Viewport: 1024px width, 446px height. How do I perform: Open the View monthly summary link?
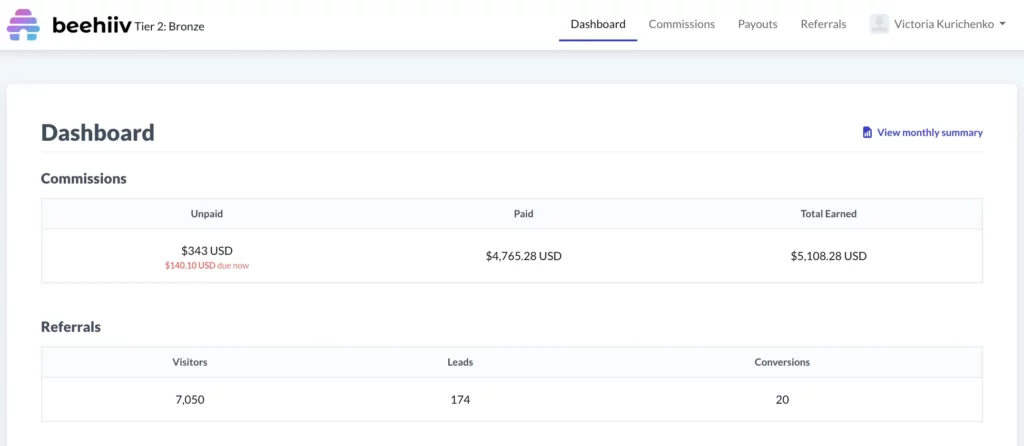tap(929, 132)
